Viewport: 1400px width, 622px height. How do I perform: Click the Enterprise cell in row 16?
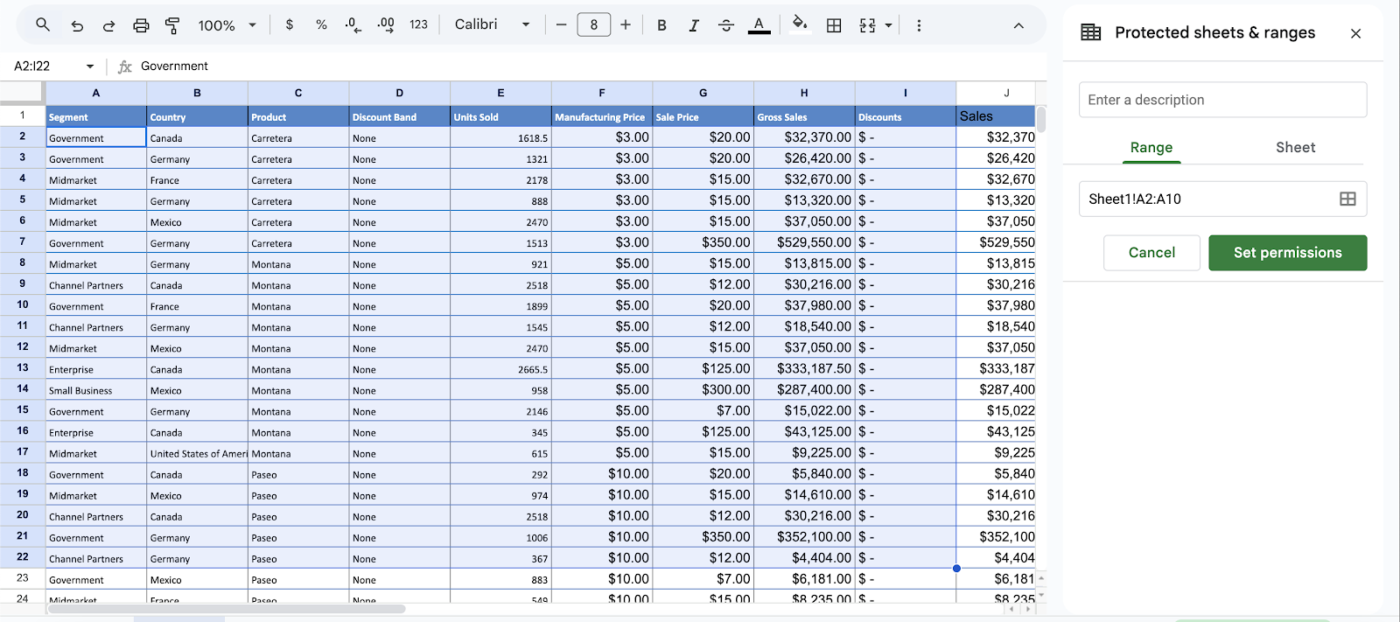tap(96, 432)
